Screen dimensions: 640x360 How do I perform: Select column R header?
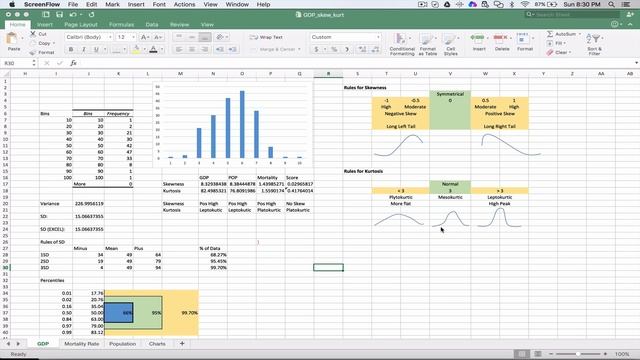coord(328,74)
